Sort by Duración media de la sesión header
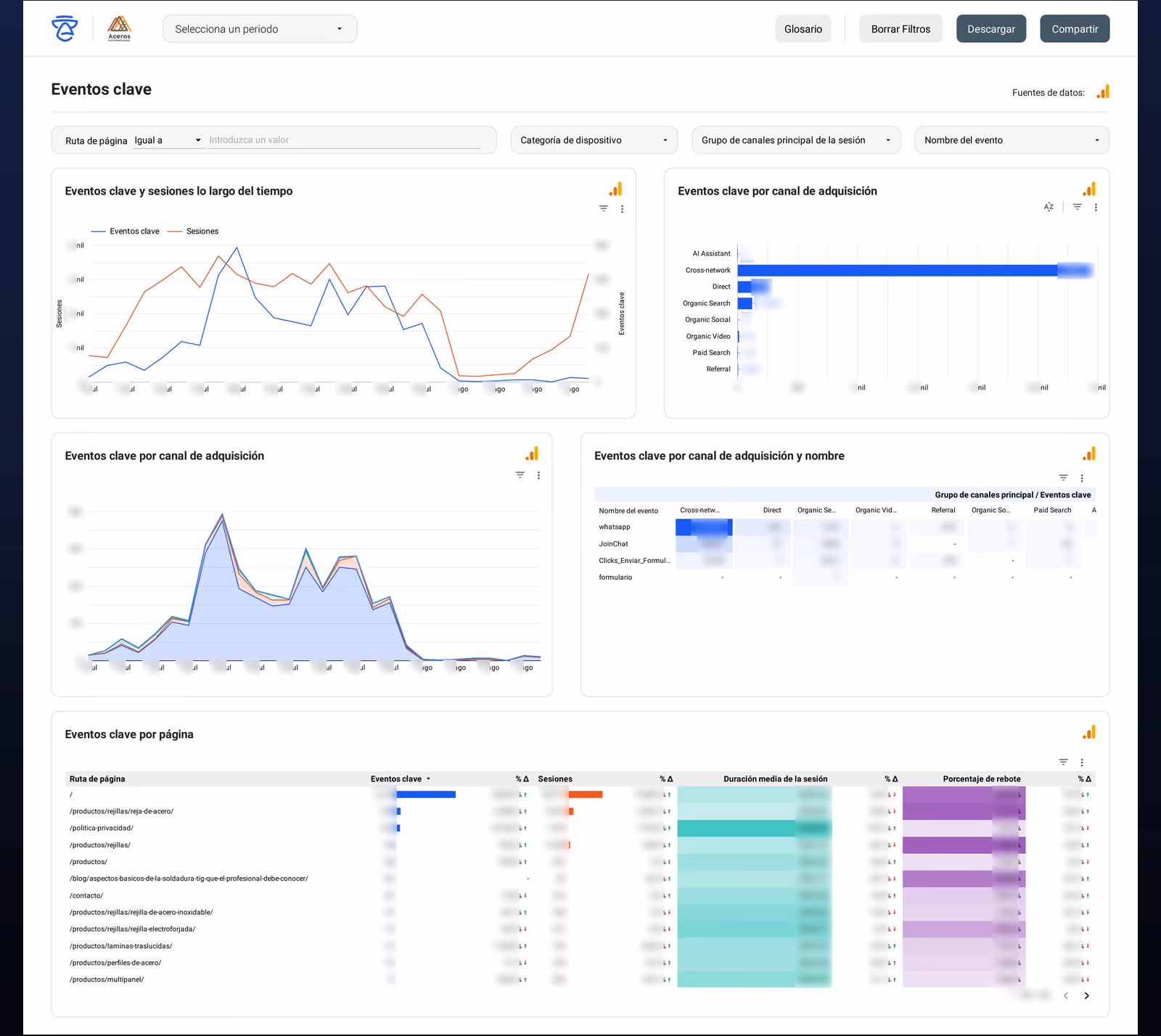1161x1036 pixels. 775,779
